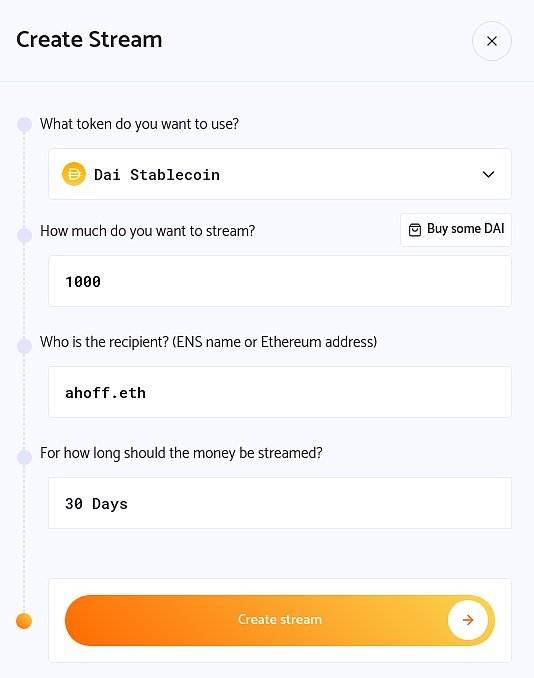Click the yellow Dai coin icon
The height and width of the screenshot is (678, 534).
coord(74,174)
